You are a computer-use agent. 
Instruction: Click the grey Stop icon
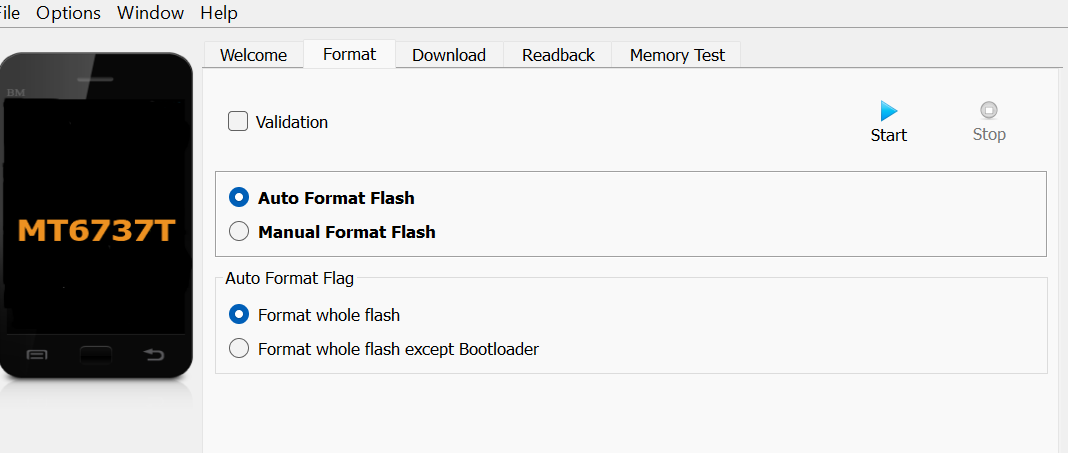coord(989,111)
